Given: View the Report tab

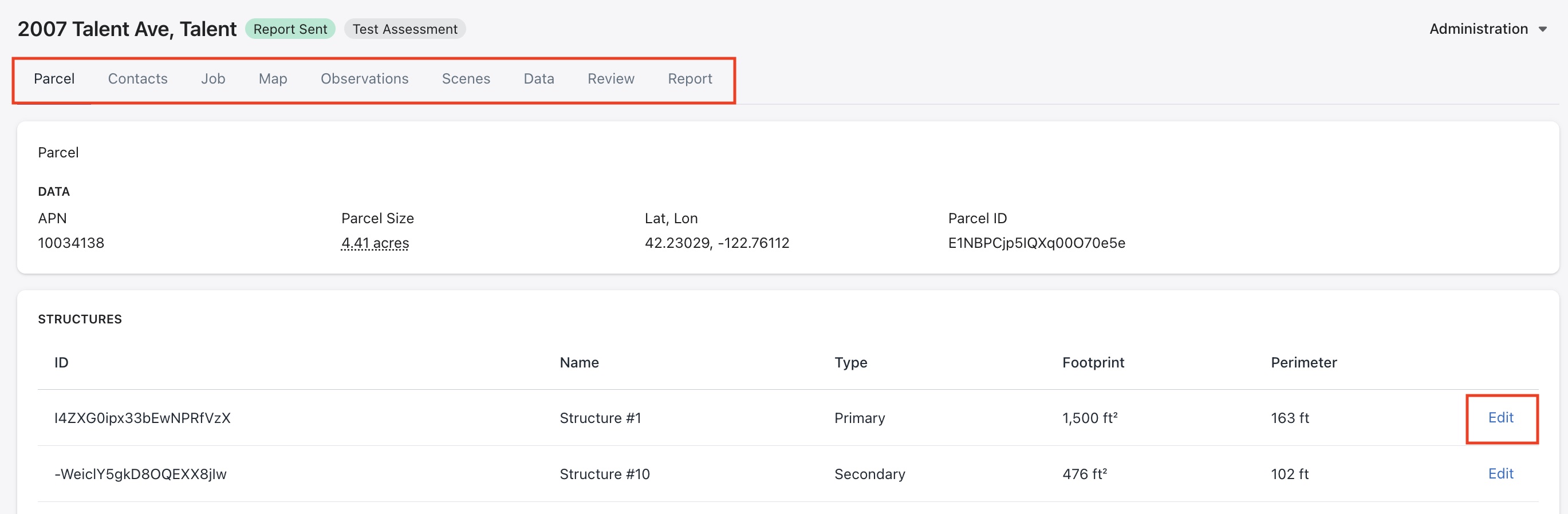Looking at the screenshot, I should click(690, 78).
